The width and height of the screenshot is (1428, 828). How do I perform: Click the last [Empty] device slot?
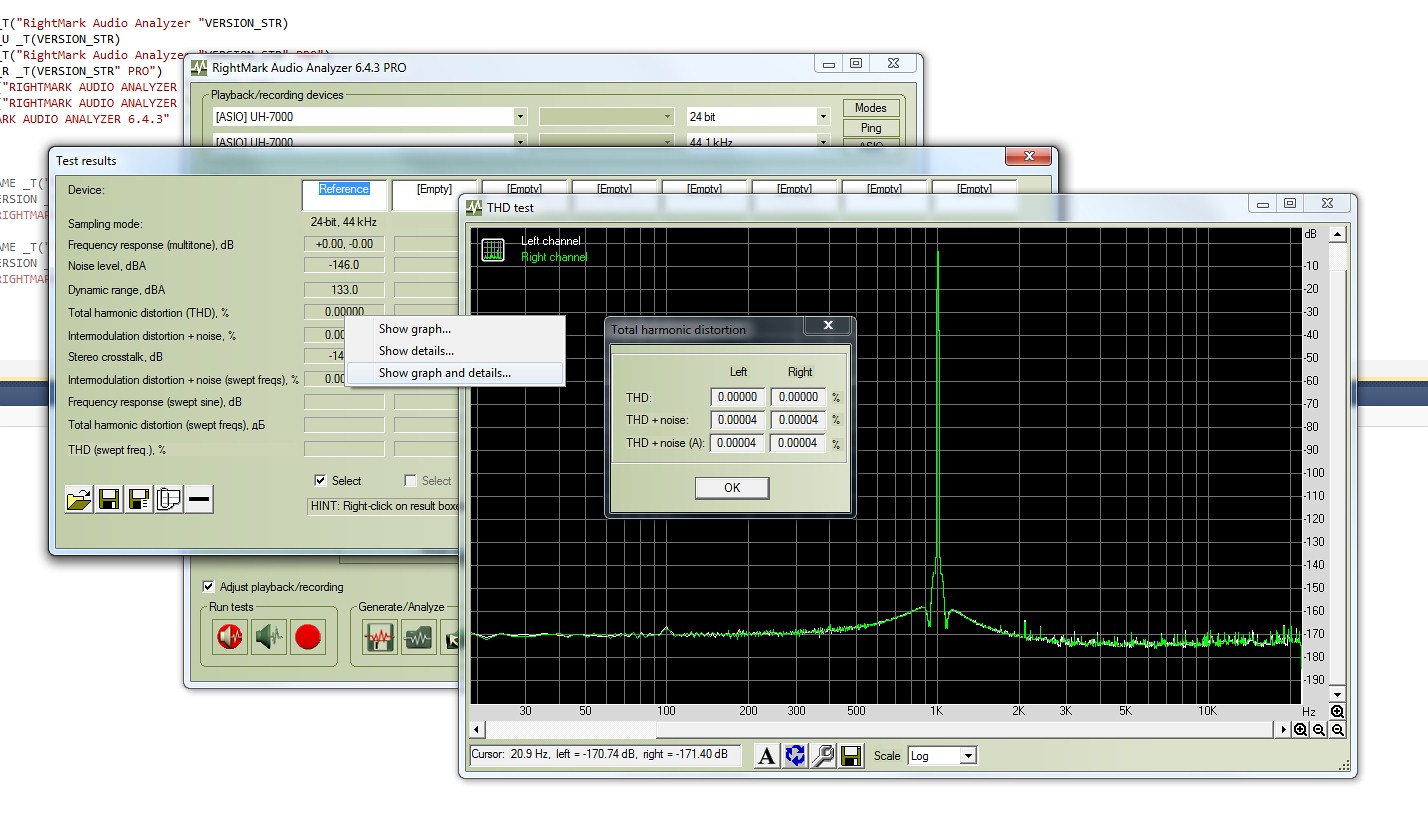tap(974, 187)
